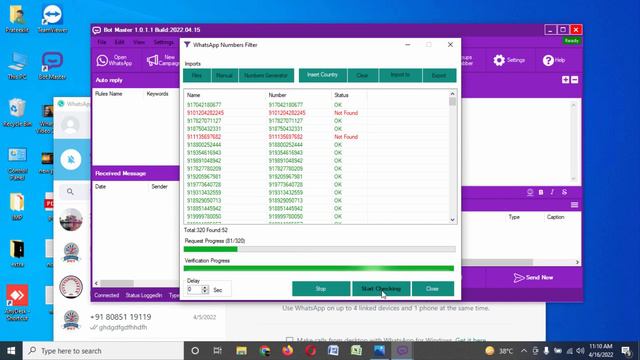640x360 pixels.
Task: Start a New Campaign in the toolbar
Action: pyautogui.click(x=163, y=60)
